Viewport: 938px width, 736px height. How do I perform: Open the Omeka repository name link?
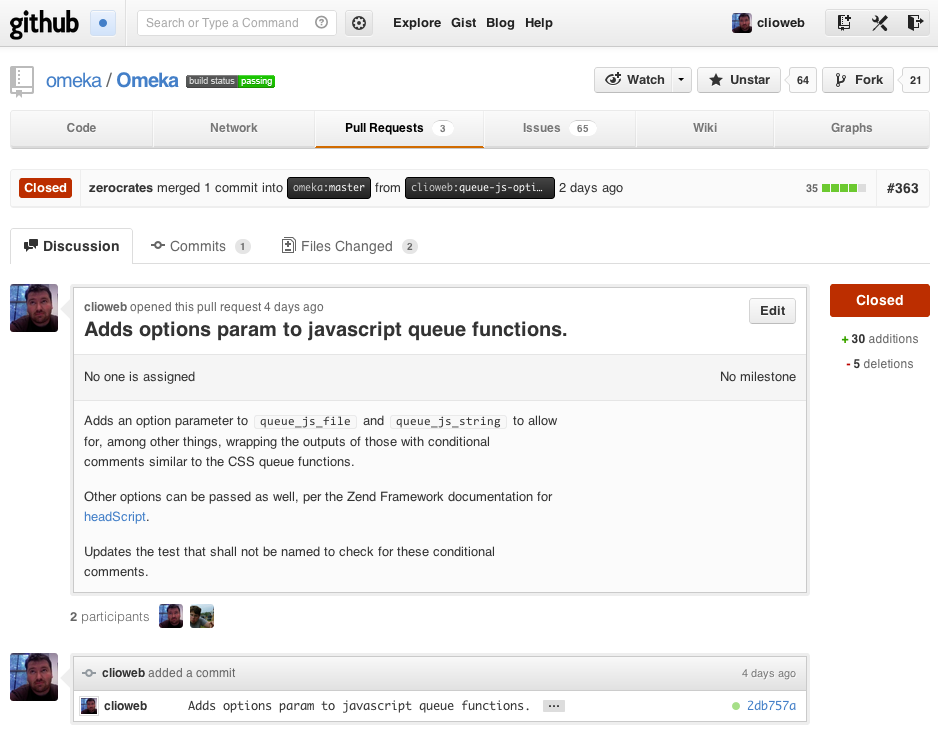tap(147, 80)
